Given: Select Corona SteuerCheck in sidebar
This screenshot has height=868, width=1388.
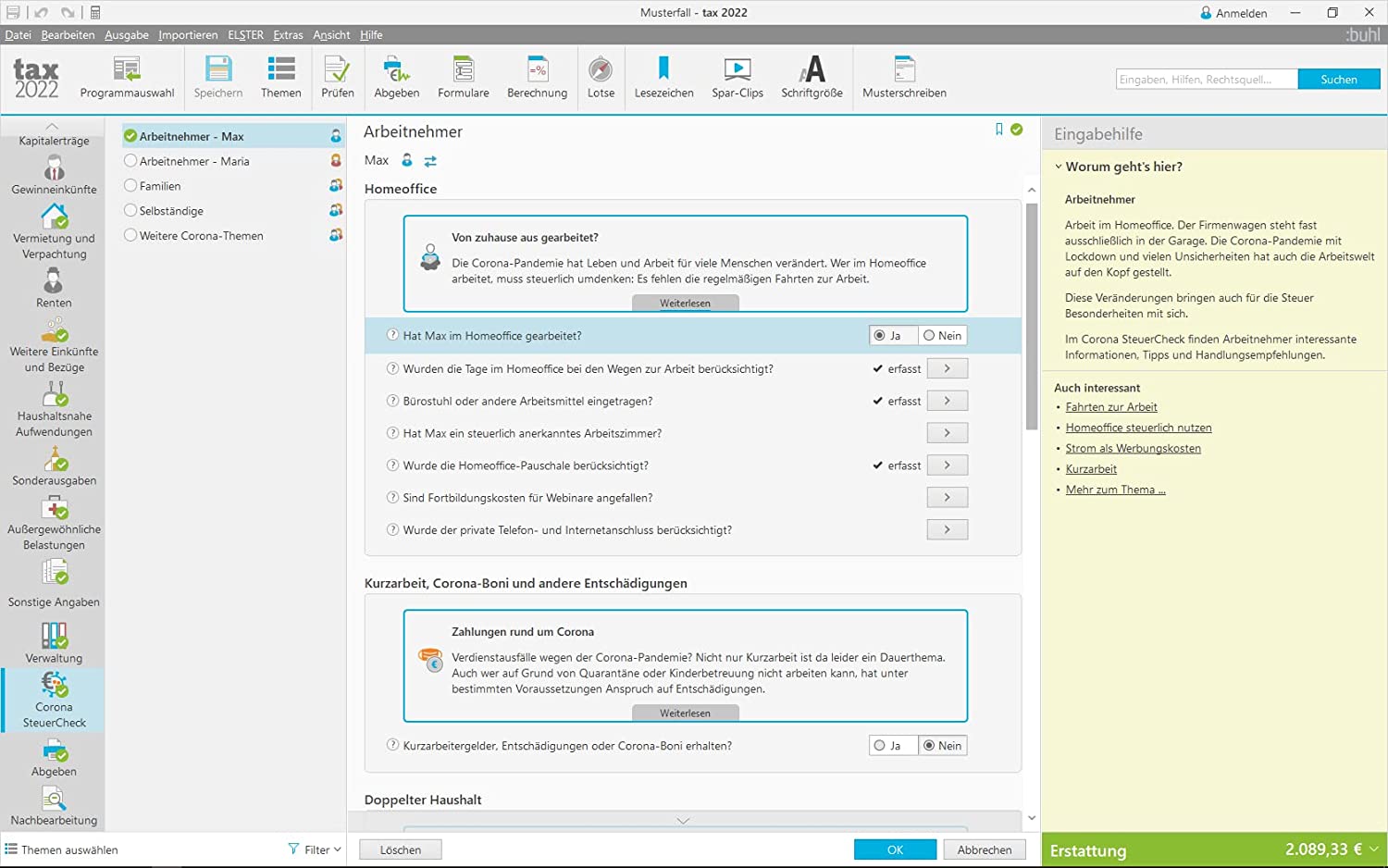Looking at the screenshot, I should coord(54,700).
